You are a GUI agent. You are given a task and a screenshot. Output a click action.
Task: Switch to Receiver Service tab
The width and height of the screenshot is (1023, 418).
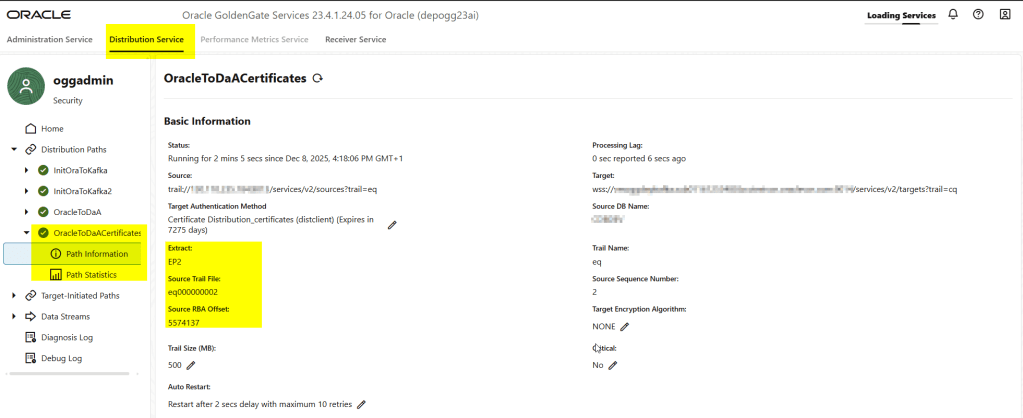355,39
